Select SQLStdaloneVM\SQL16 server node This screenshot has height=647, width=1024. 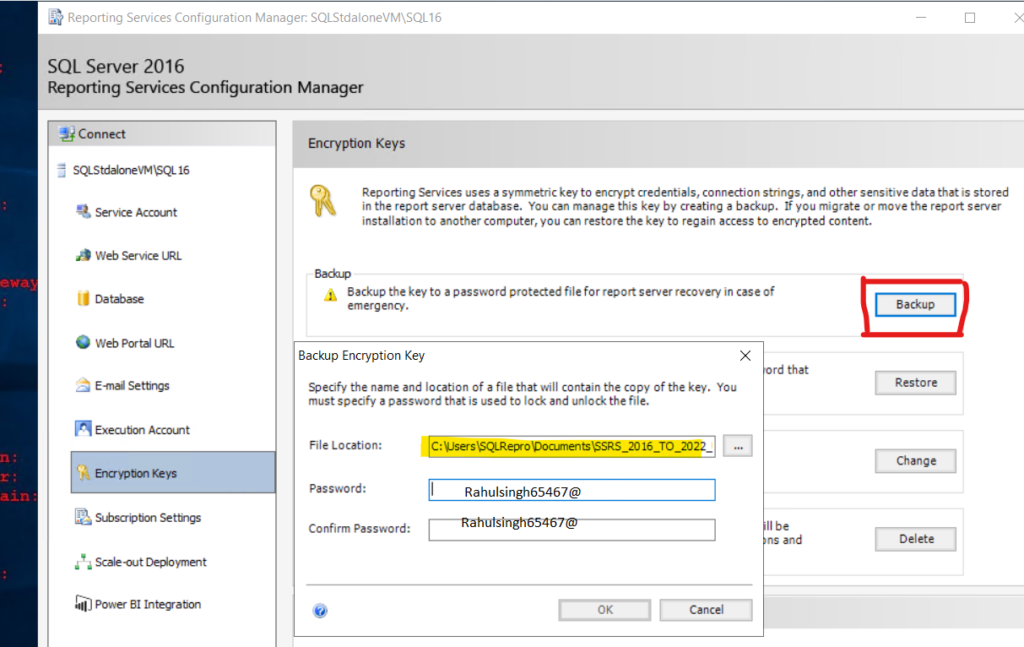pyautogui.click(x=131, y=170)
